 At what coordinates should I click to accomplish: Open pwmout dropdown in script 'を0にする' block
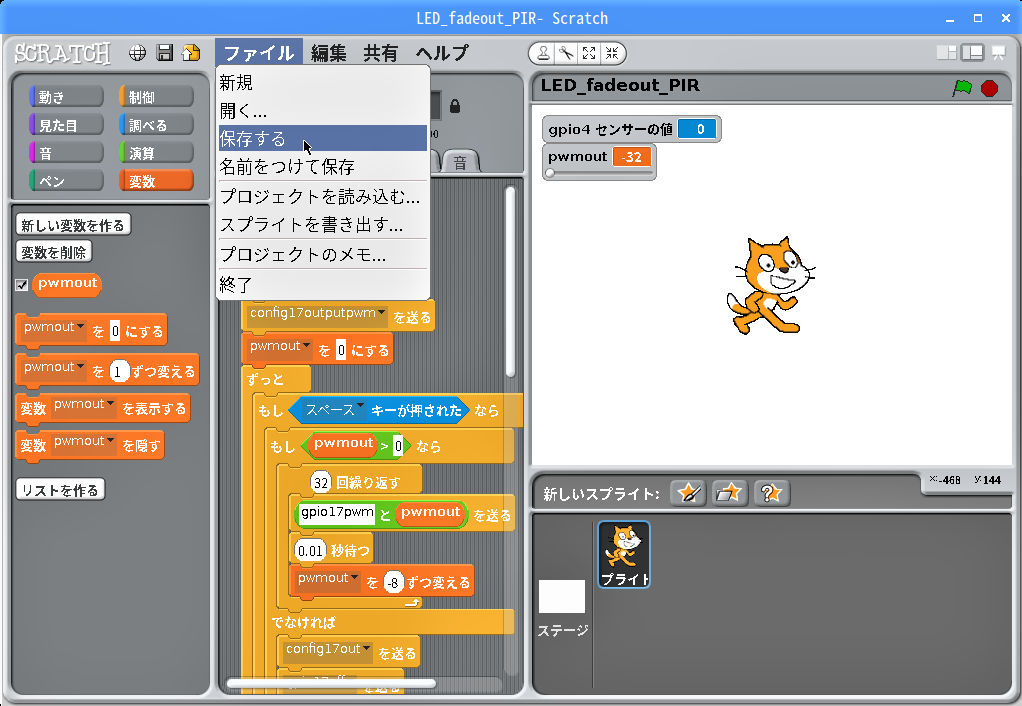(x=306, y=346)
